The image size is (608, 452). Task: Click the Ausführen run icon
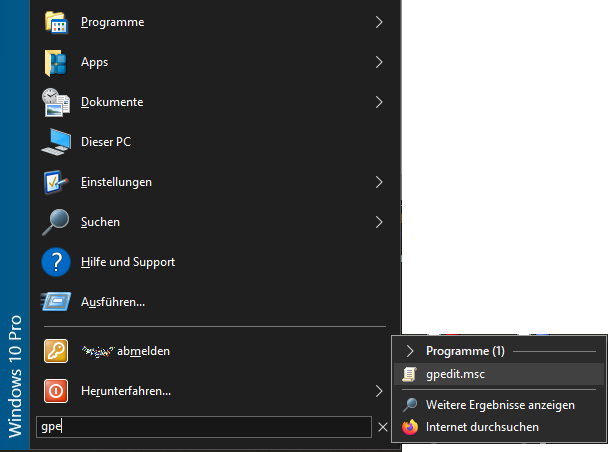pyautogui.click(x=56, y=302)
